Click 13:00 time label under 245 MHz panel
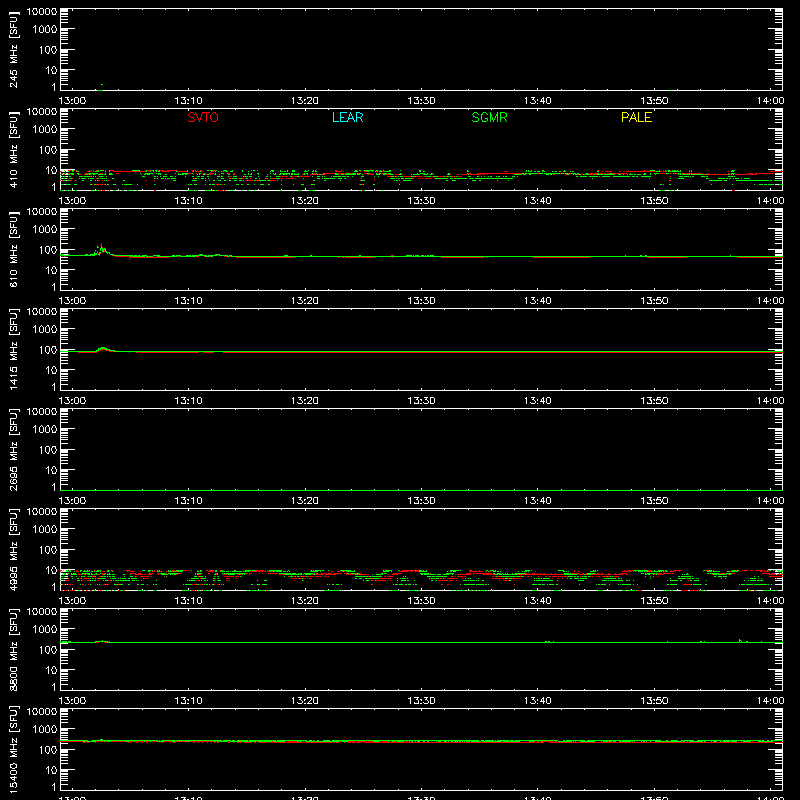Image resolution: width=800 pixels, height=800 pixels. click(x=72, y=101)
